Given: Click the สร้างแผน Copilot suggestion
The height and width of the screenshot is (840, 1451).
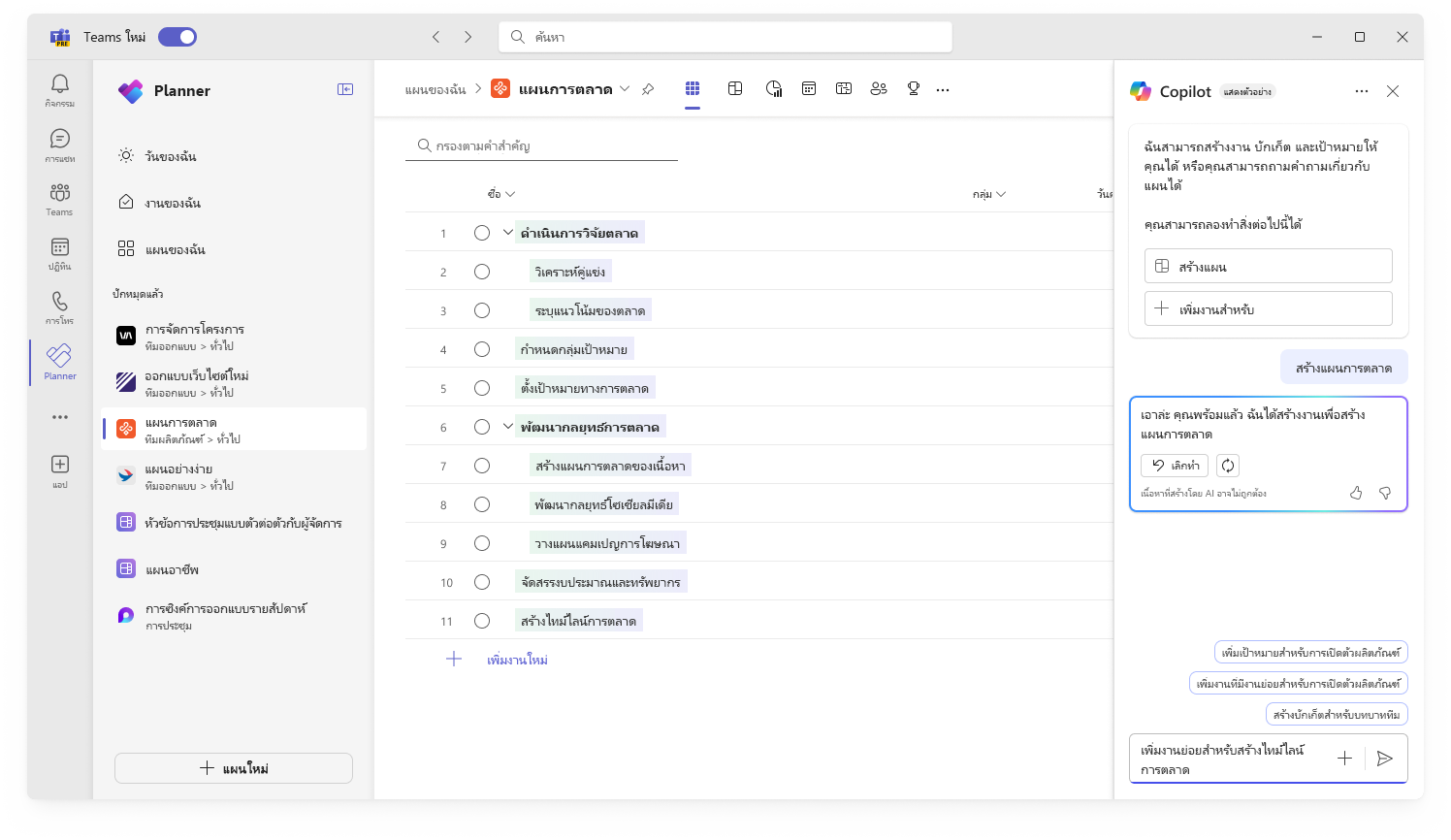Looking at the screenshot, I should (1269, 266).
